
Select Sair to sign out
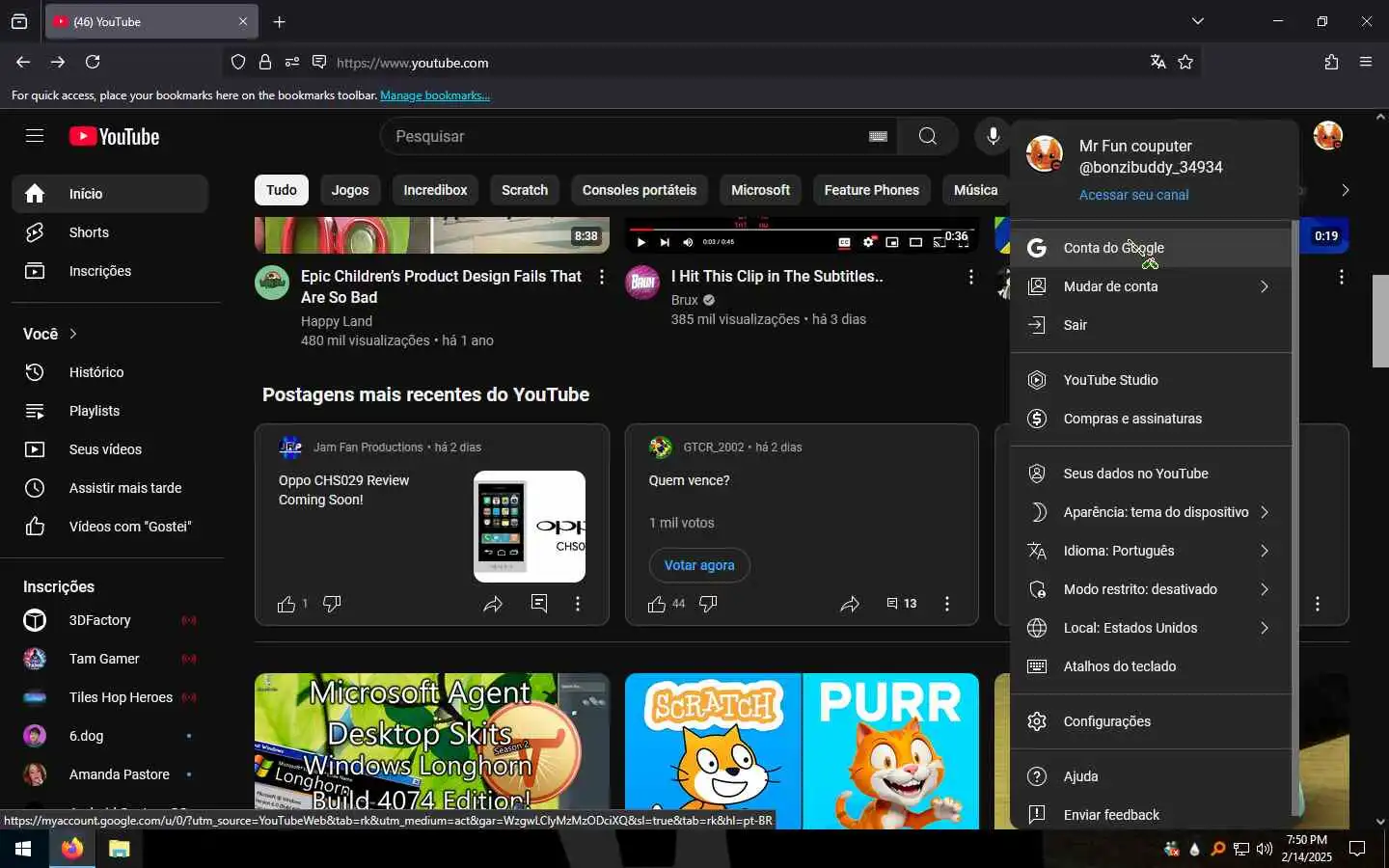point(1150,325)
